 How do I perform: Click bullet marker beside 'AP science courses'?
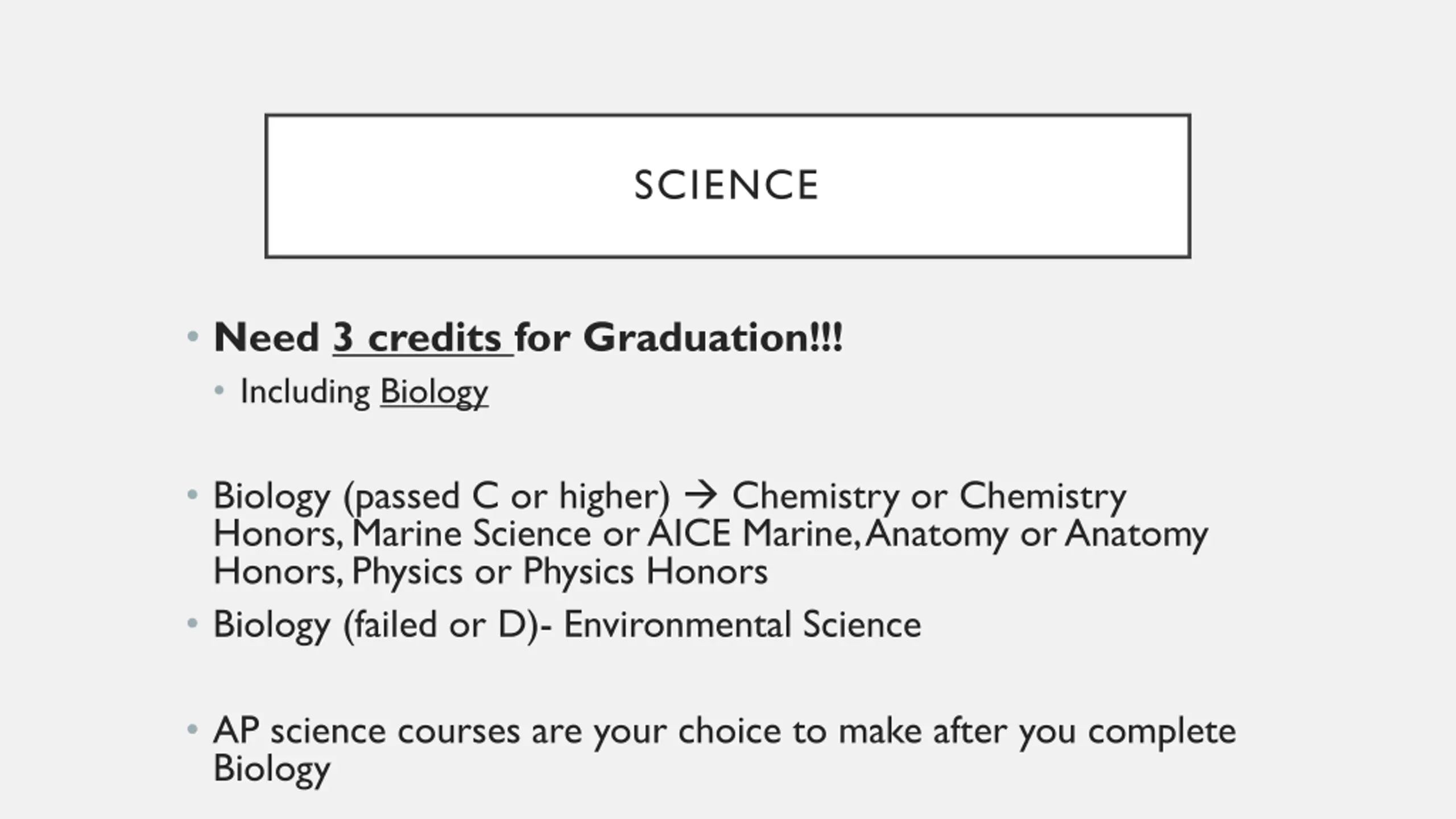192,729
